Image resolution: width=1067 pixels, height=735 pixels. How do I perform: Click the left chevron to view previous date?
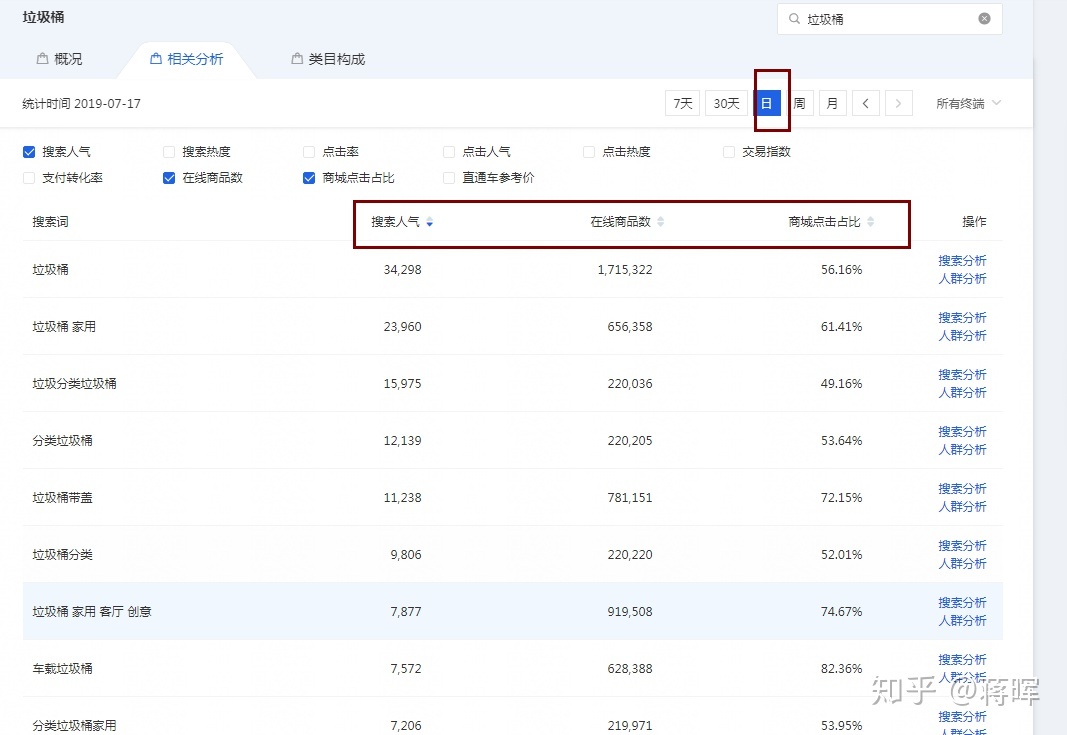click(x=866, y=102)
